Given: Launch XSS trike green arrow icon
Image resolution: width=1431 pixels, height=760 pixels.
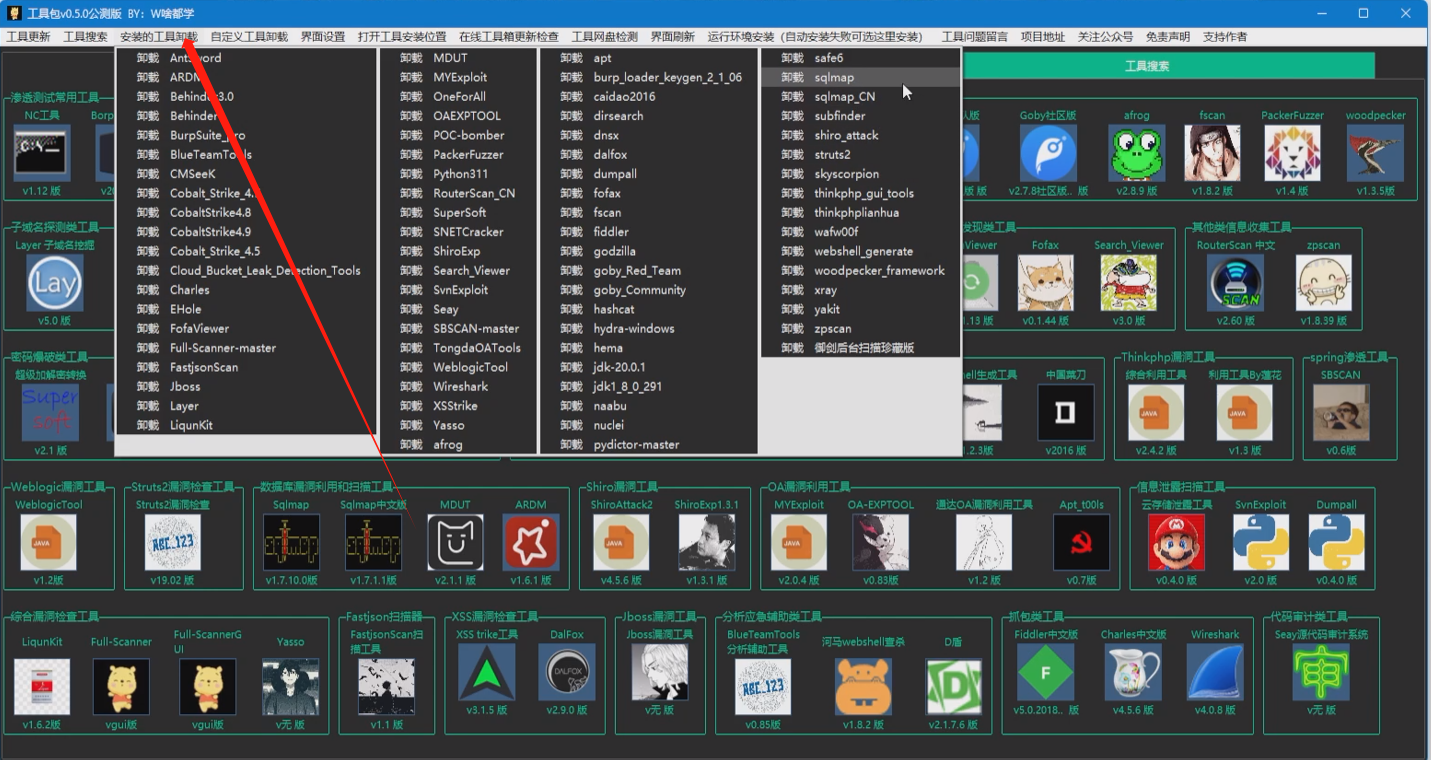Looking at the screenshot, I should 487,672.
